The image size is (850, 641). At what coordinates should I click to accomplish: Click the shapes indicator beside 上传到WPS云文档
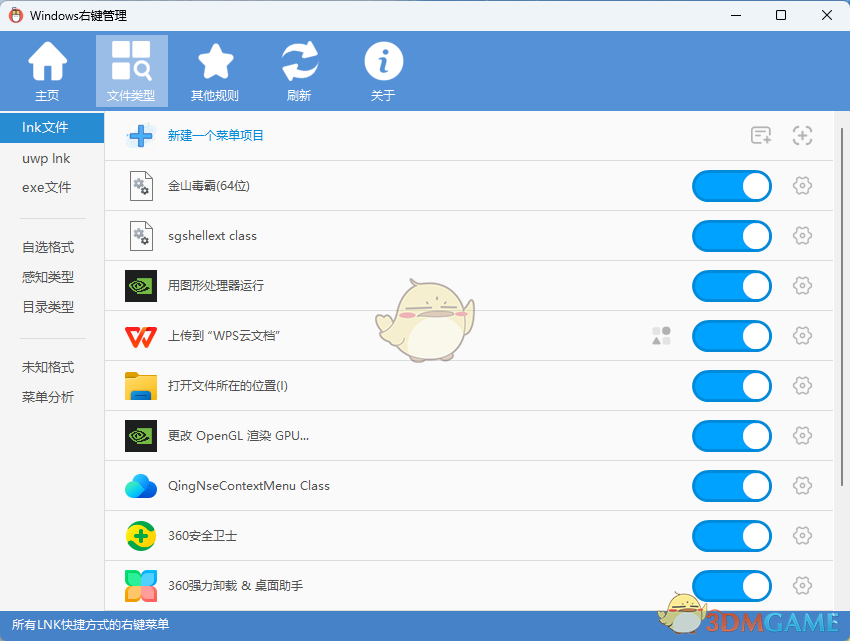point(661,336)
